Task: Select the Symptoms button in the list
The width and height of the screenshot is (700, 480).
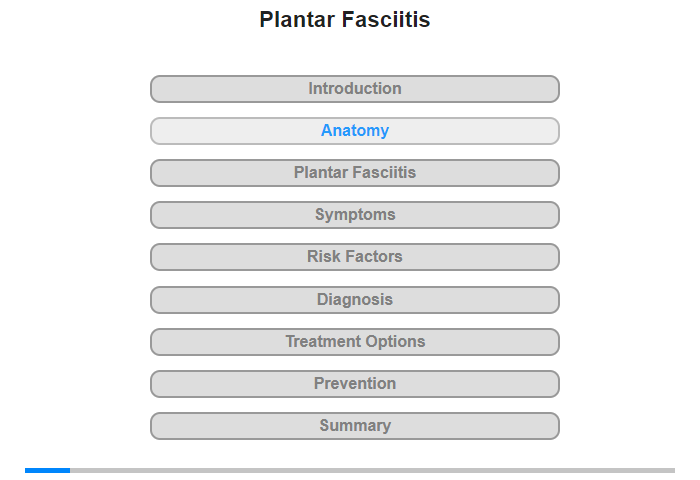Action: coord(354,215)
